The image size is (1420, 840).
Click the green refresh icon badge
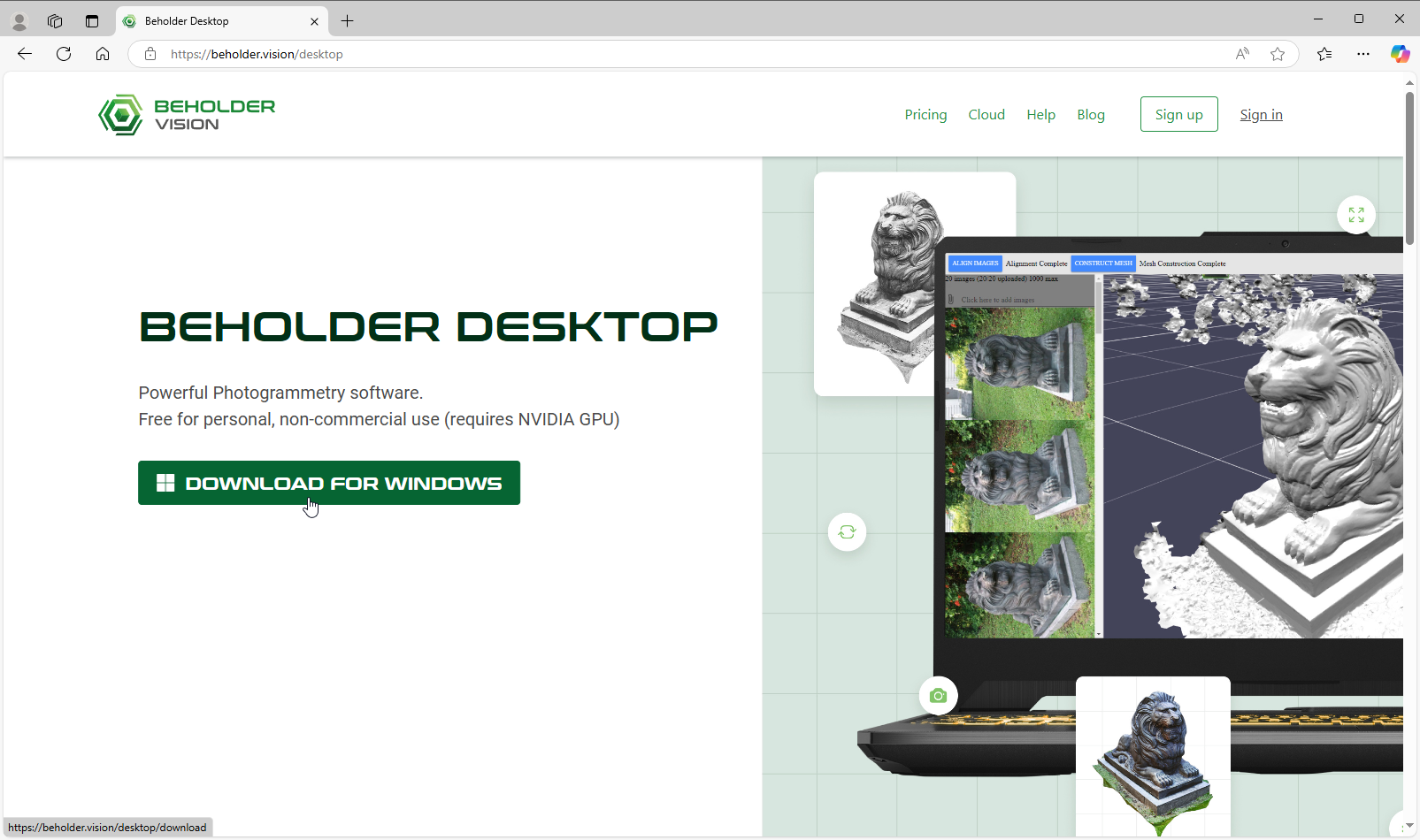tap(847, 531)
